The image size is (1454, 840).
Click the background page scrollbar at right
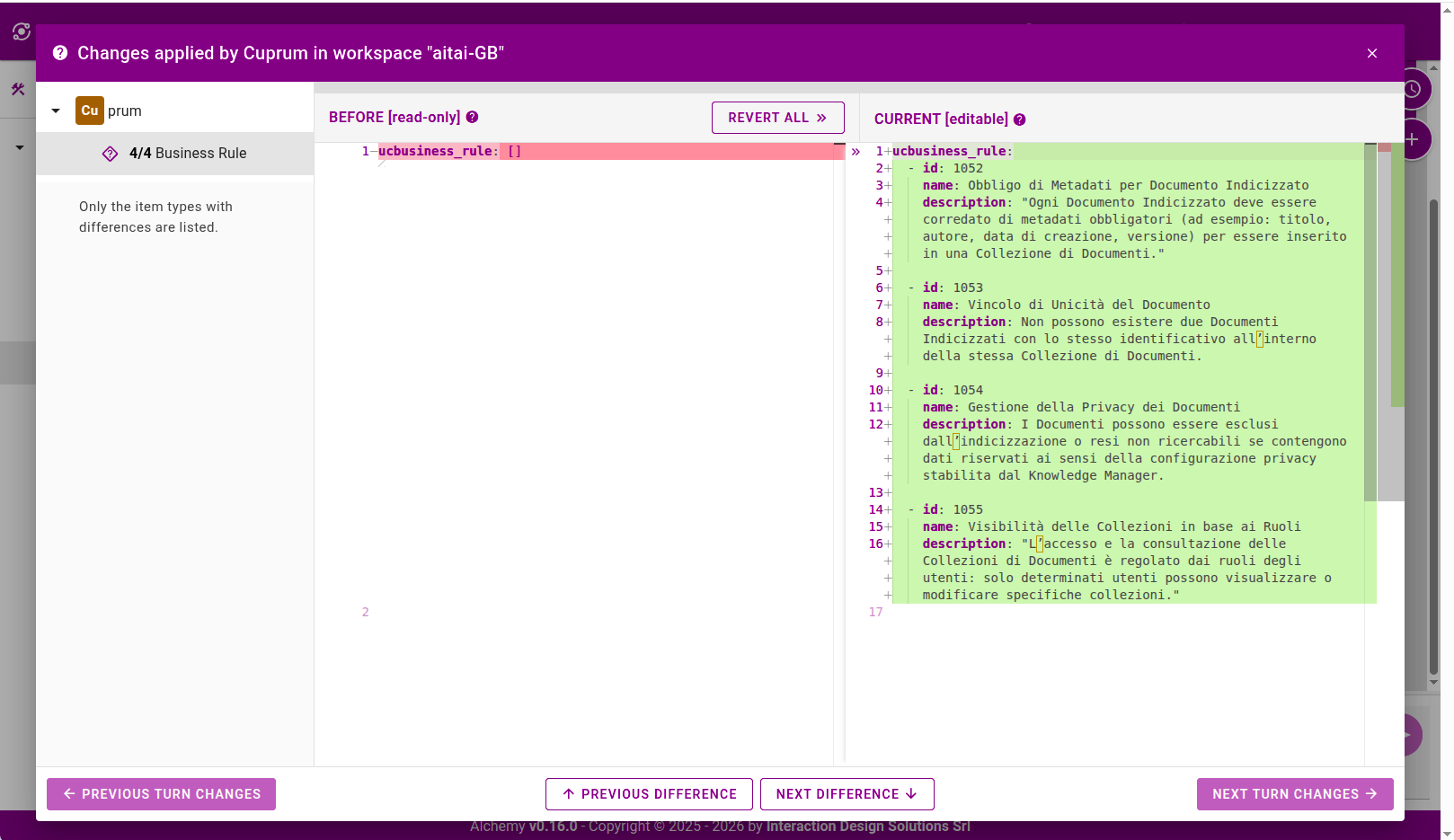coord(1433,437)
